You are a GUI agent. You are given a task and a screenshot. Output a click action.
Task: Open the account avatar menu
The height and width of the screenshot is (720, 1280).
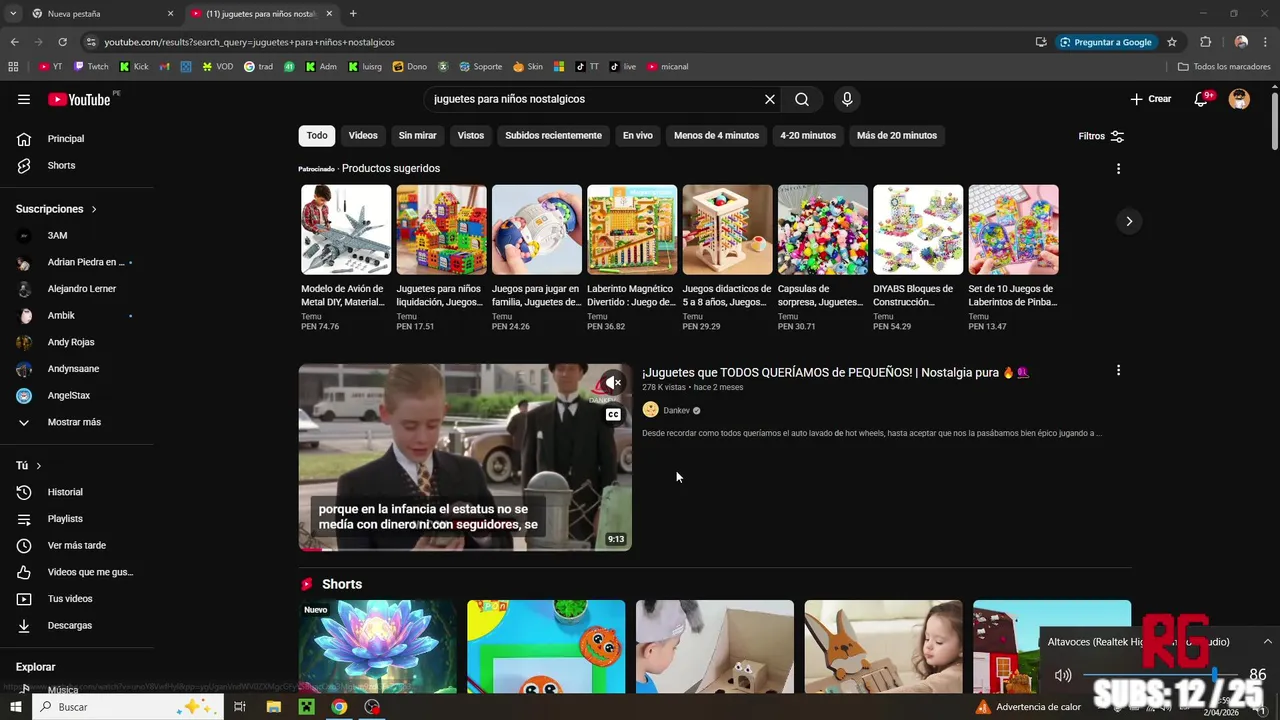pyautogui.click(x=1239, y=99)
